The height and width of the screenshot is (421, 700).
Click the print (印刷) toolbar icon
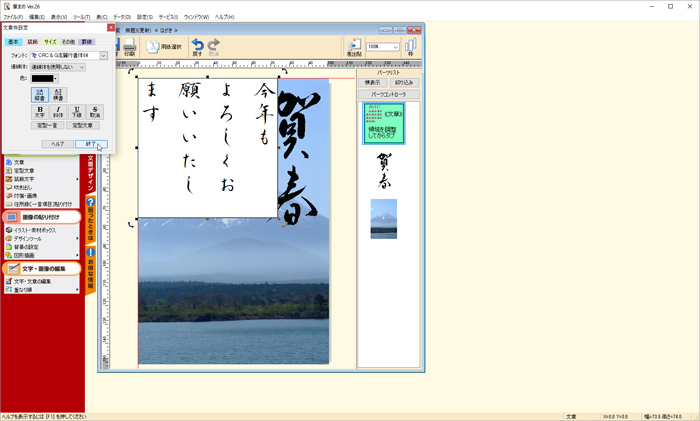coord(129,45)
